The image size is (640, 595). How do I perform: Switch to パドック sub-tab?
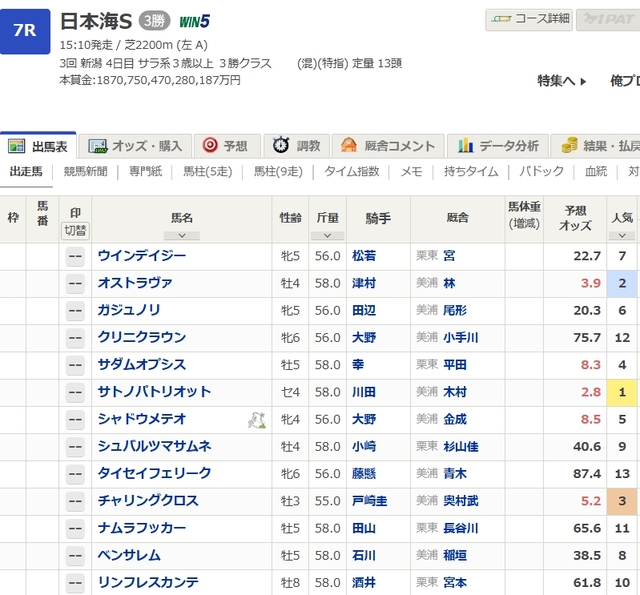click(x=542, y=171)
